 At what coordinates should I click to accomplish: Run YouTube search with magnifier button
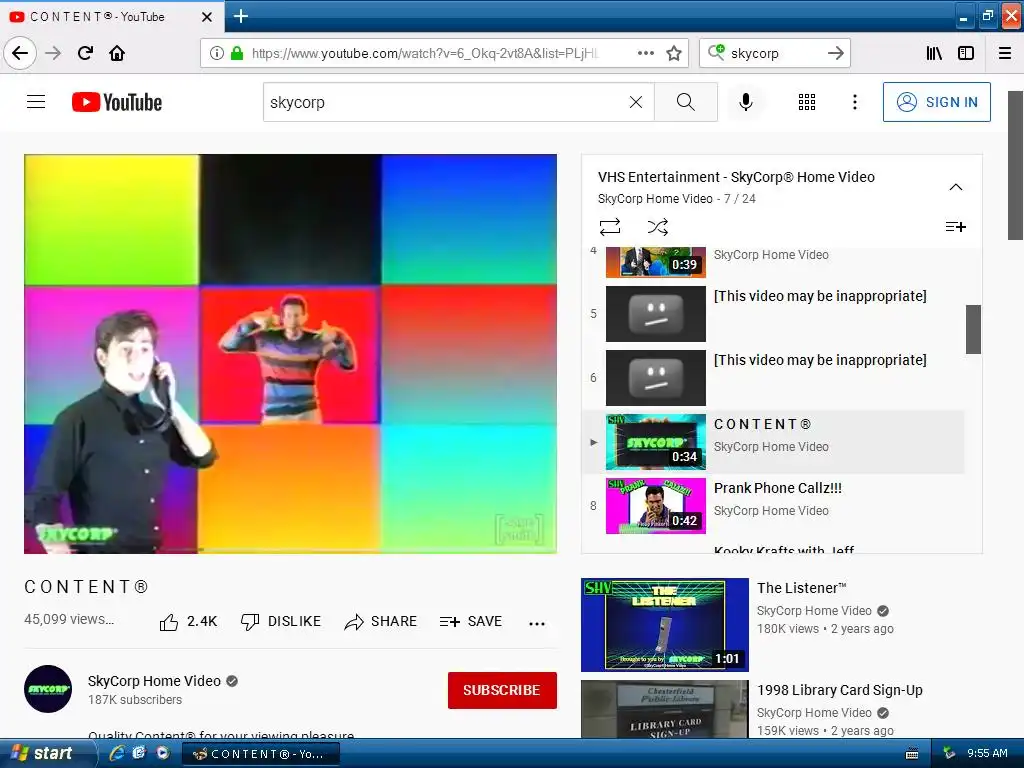[686, 102]
